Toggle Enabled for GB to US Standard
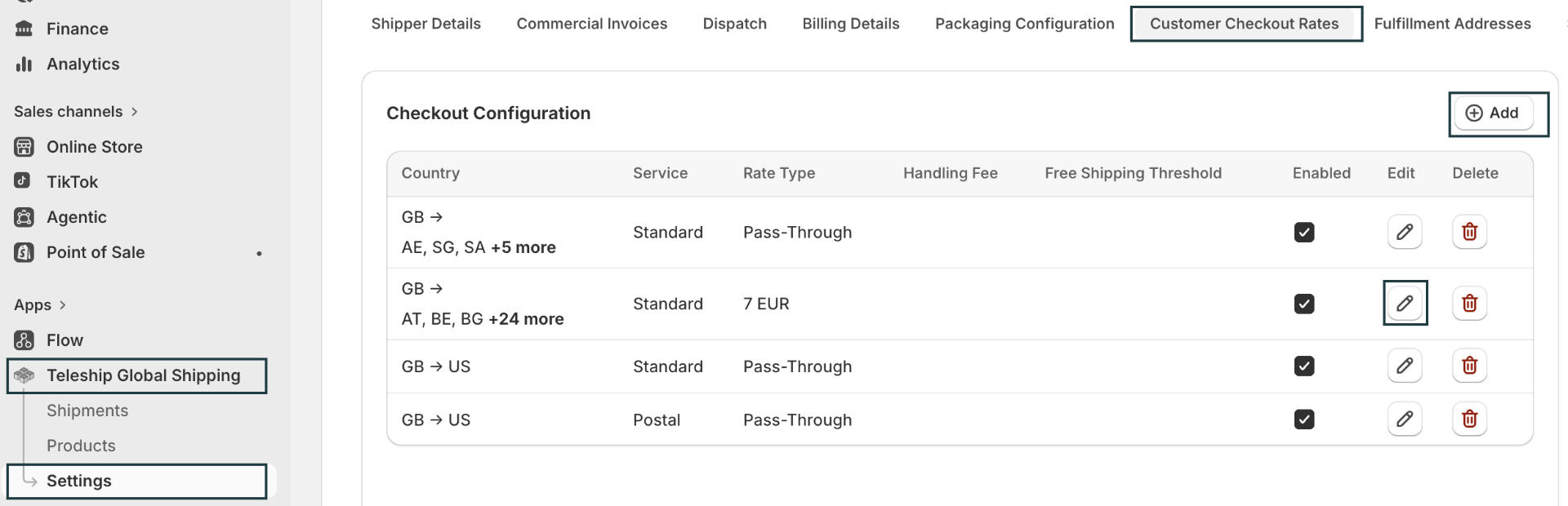This screenshot has width=1568, height=506. click(1304, 366)
